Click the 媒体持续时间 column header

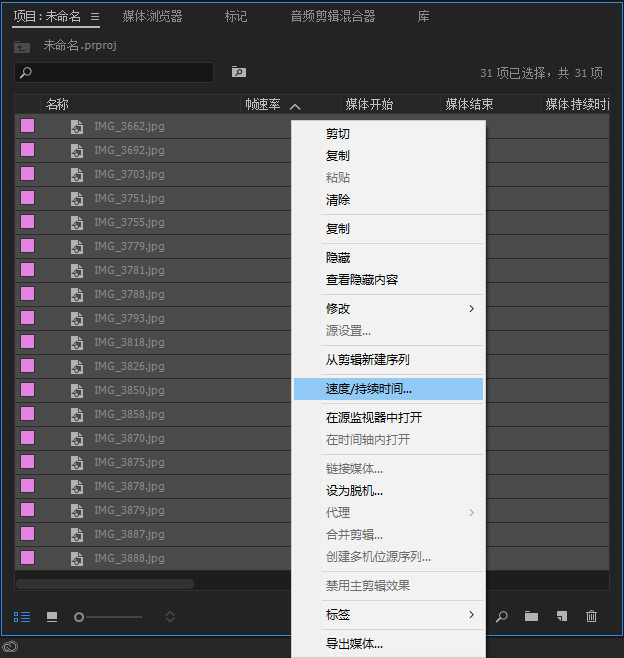575,104
